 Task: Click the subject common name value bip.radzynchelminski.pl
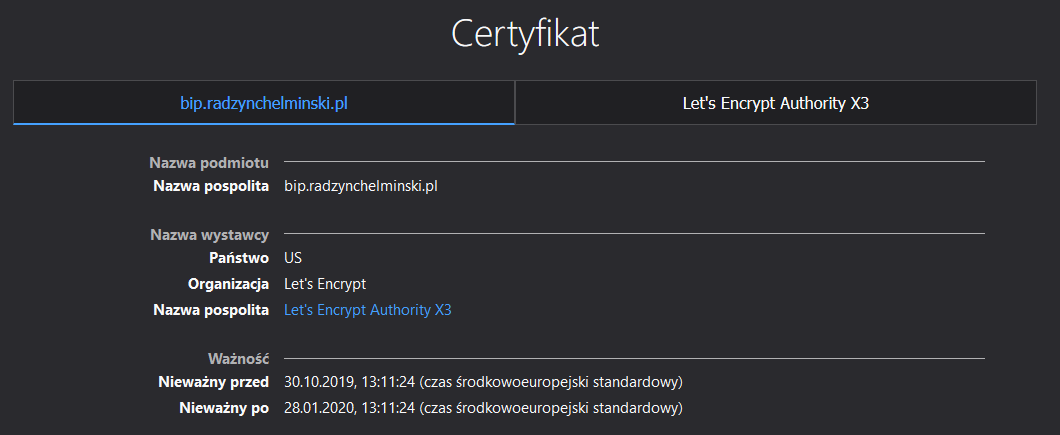coord(361,186)
